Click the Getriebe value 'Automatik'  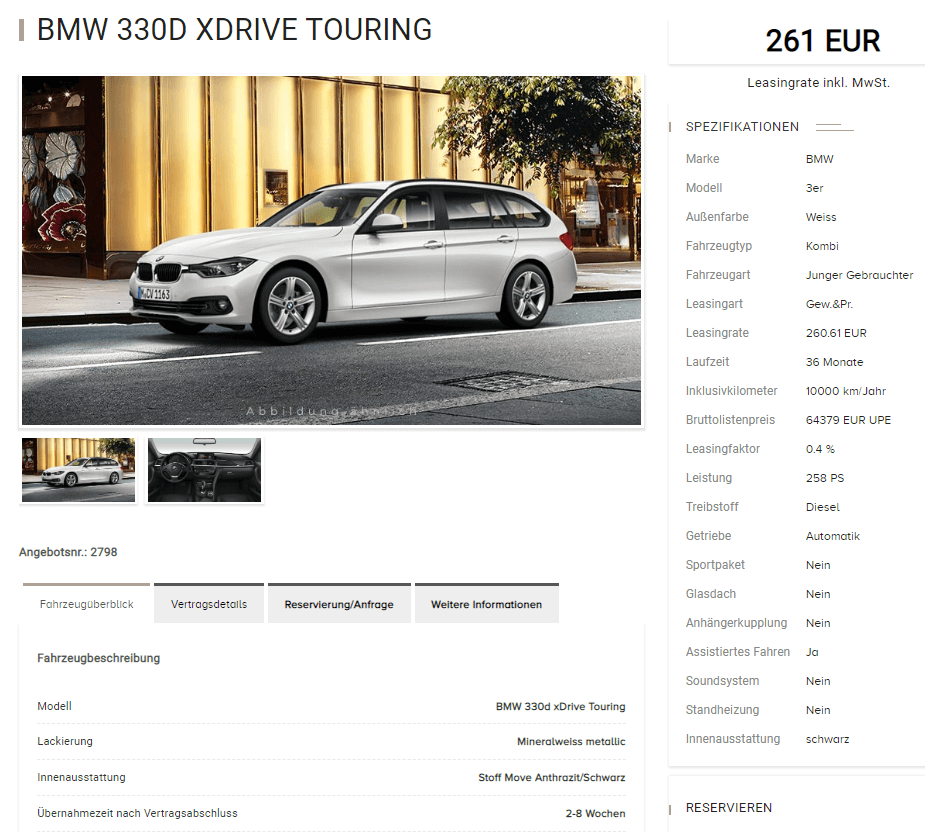coord(832,536)
